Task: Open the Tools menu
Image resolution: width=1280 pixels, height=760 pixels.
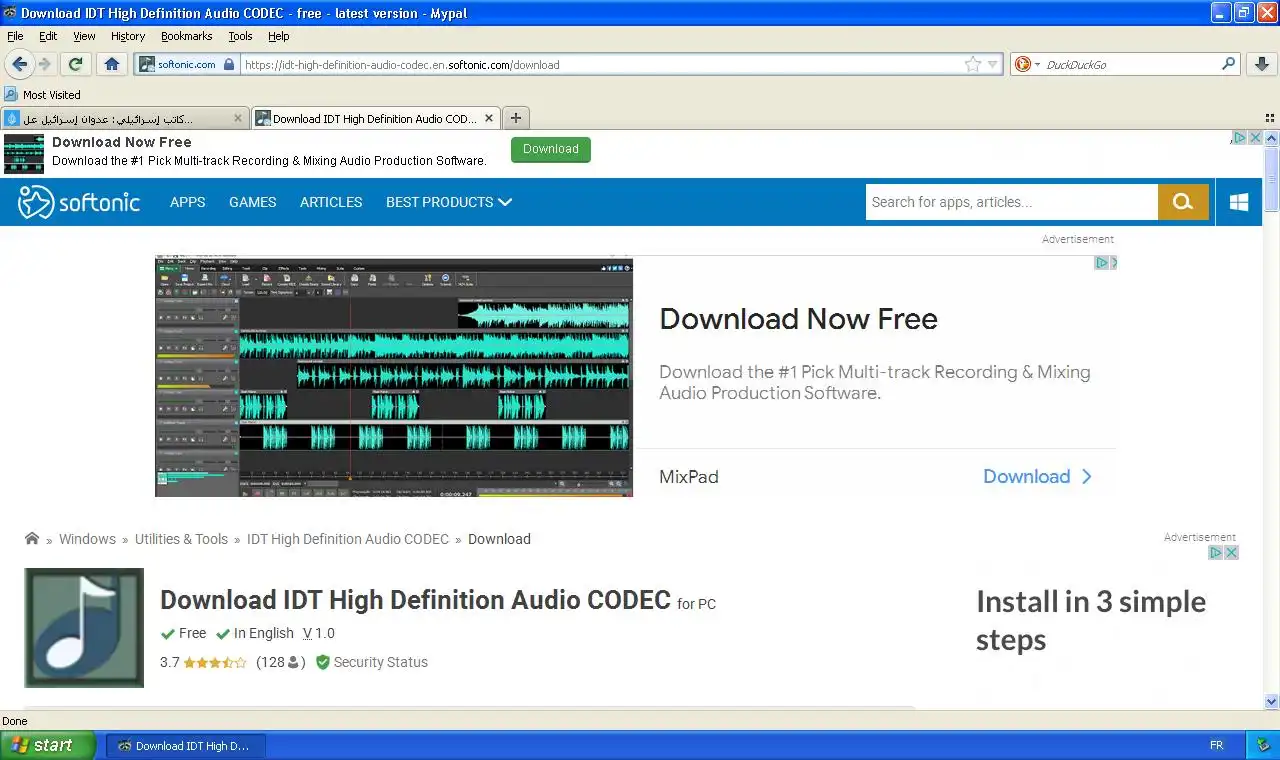Action: pos(240,36)
